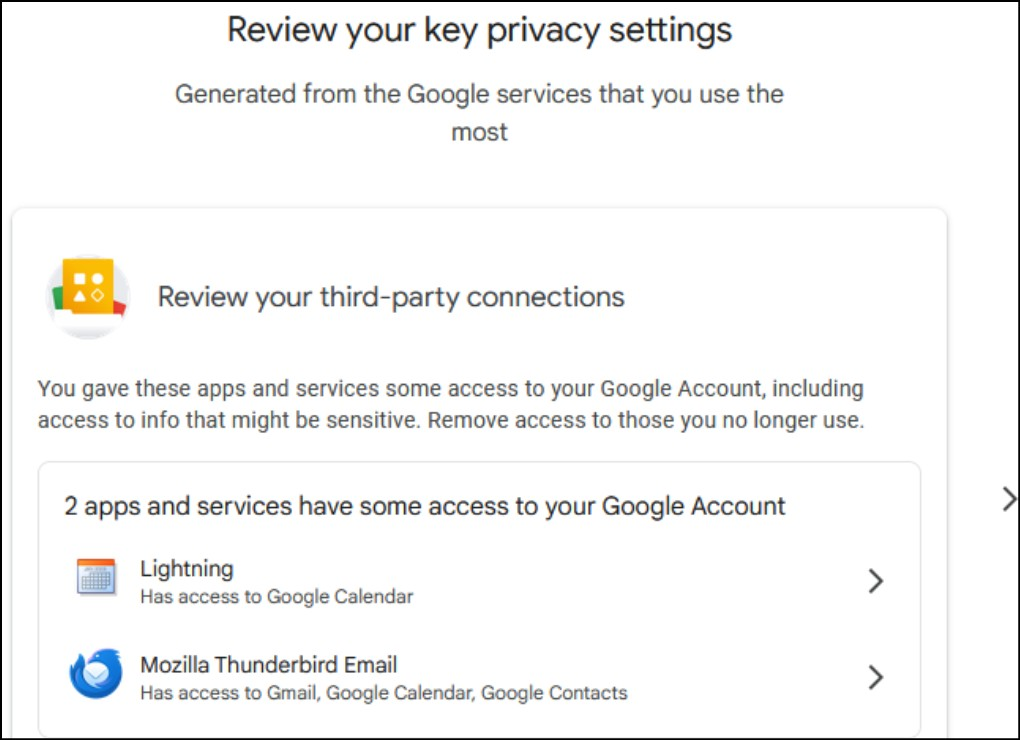Go to the next privacy card arrow
This screenshot has height=740, width=1020.
point(1008,500)
